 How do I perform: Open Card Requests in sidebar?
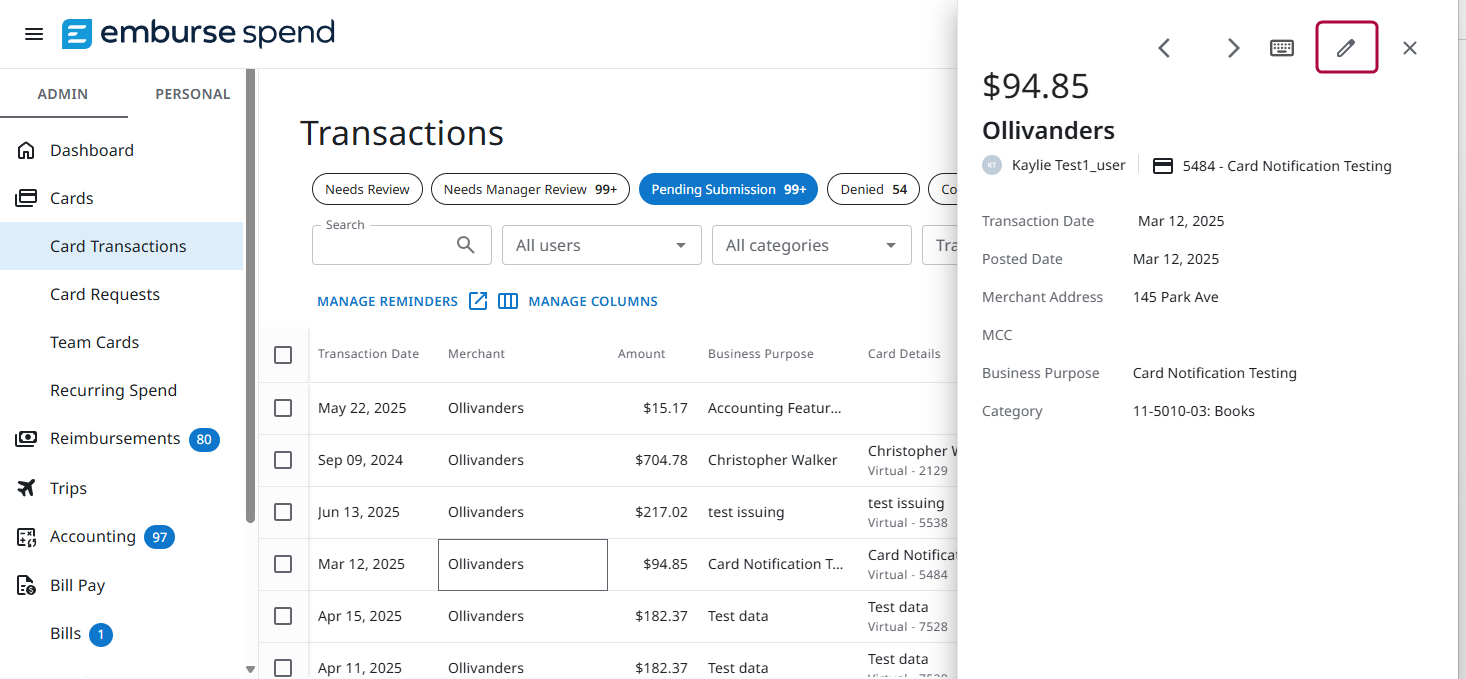click(105, 294)
